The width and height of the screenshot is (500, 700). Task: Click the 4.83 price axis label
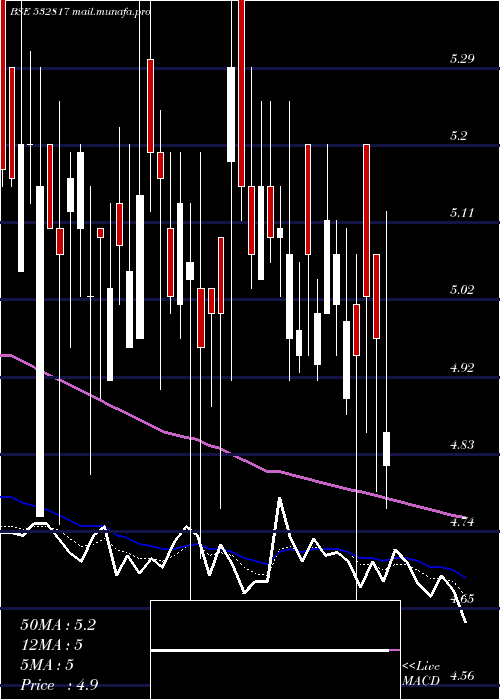click(x=462, y=445)
